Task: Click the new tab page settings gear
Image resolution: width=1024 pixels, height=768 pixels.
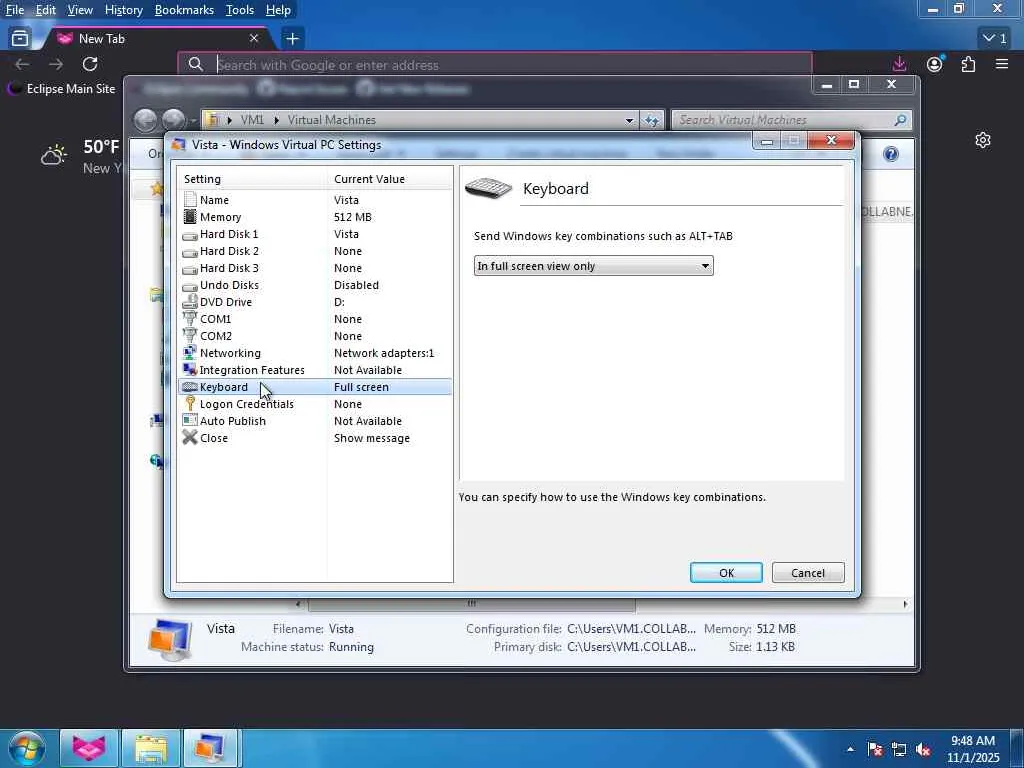Action: (x=983, y=140)
